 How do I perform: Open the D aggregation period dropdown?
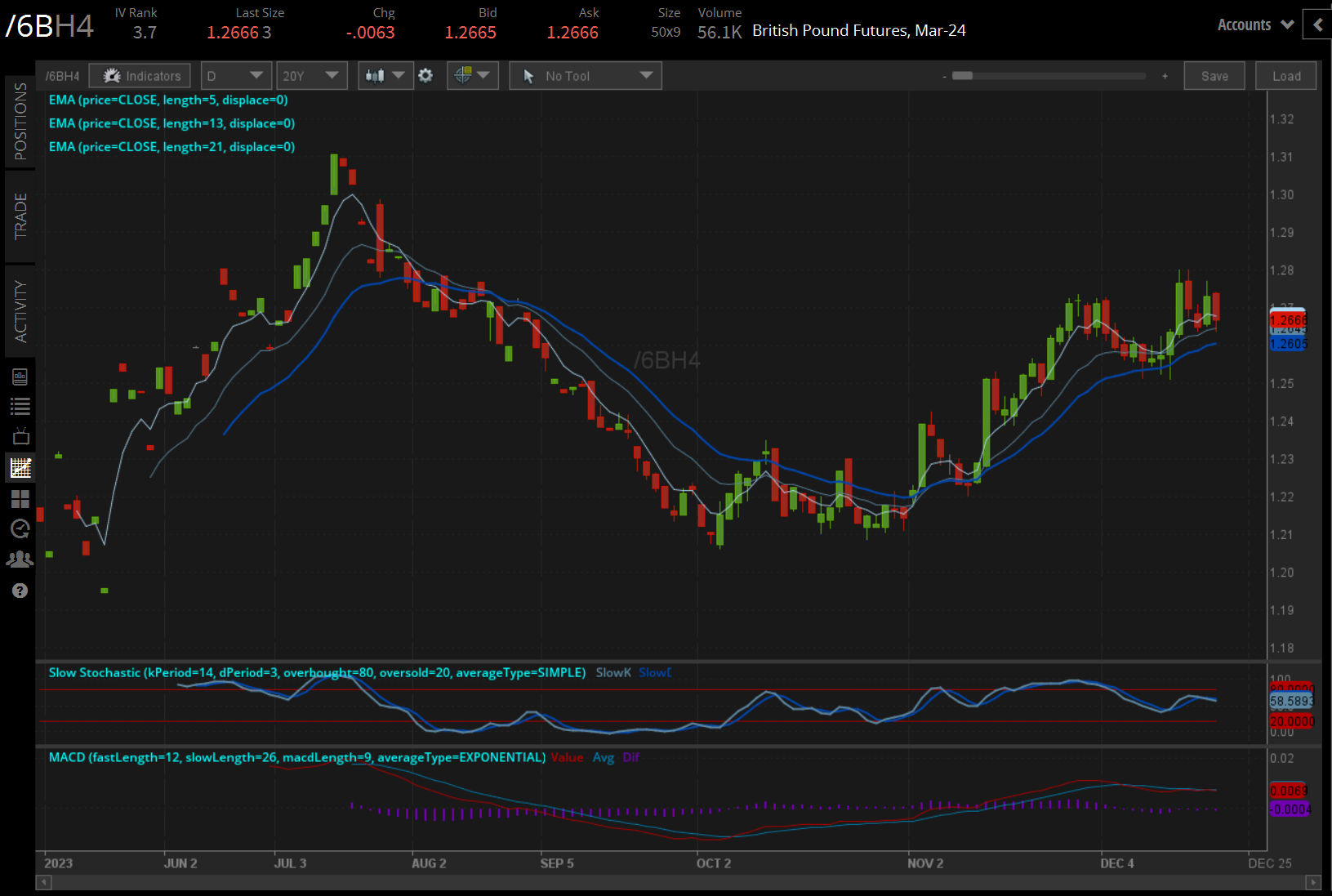click(x=235, y=76)
